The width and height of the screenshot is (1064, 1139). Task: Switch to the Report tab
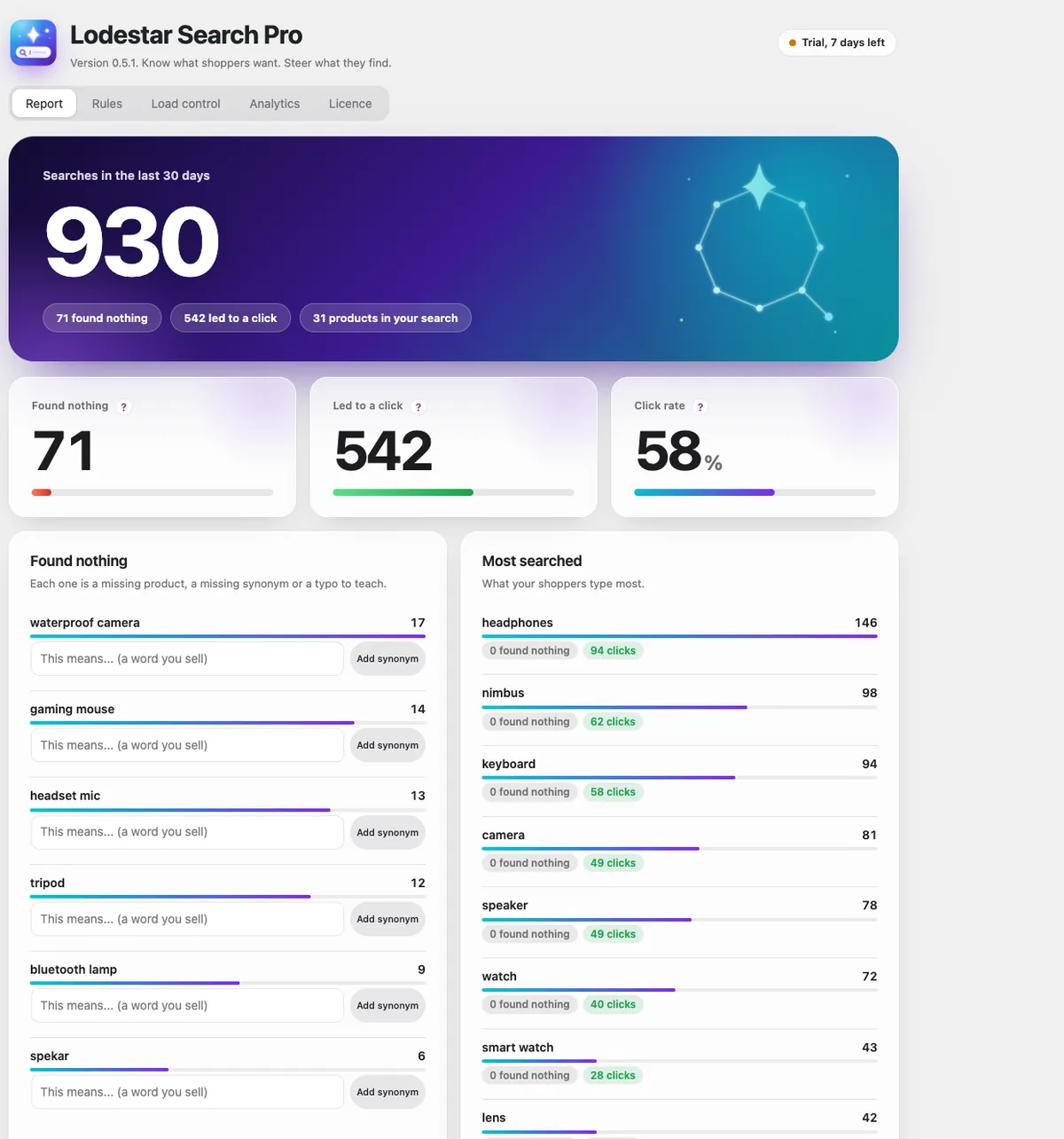coord(44,104)
